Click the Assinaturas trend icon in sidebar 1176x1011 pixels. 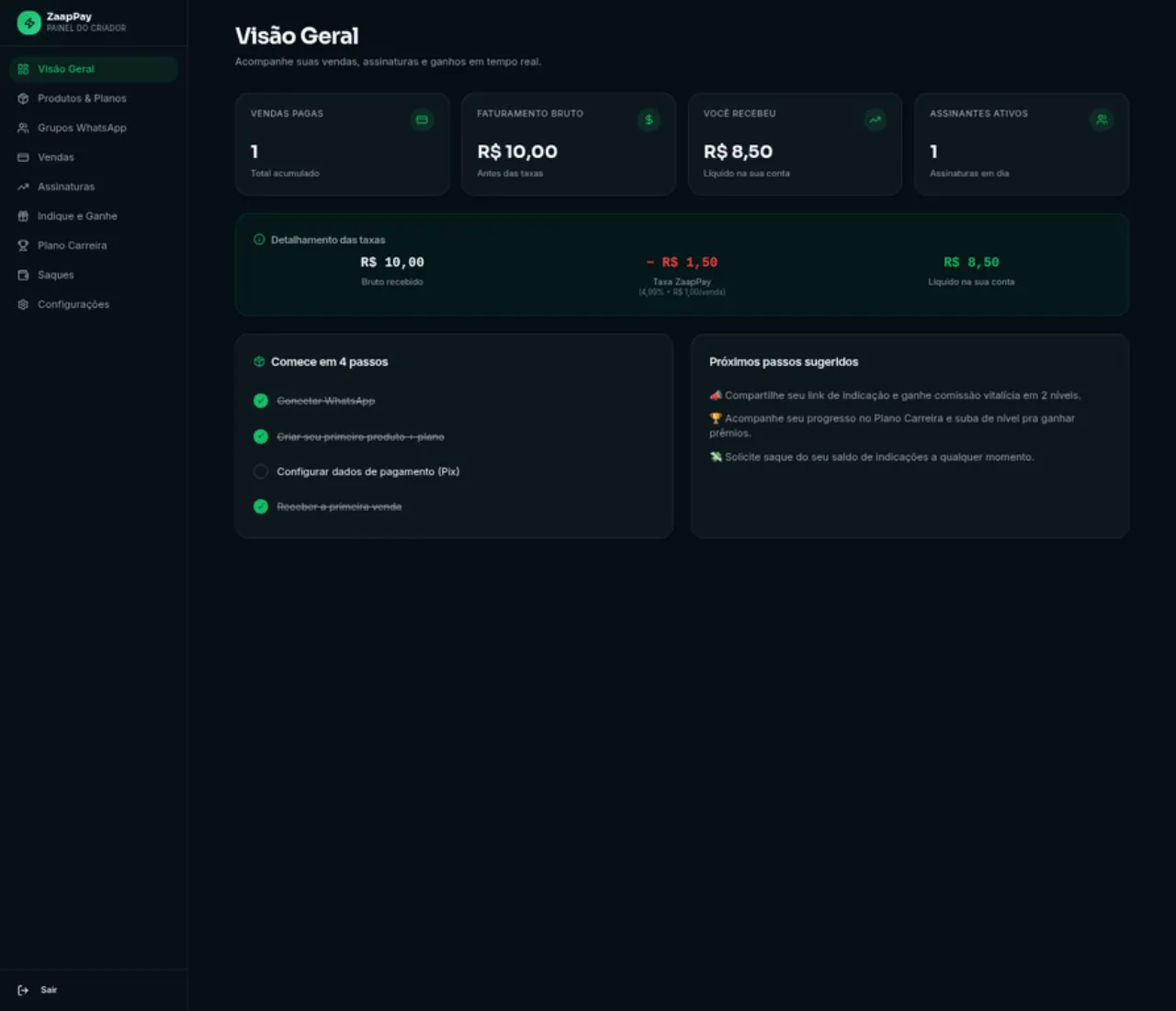pos(23,187)
